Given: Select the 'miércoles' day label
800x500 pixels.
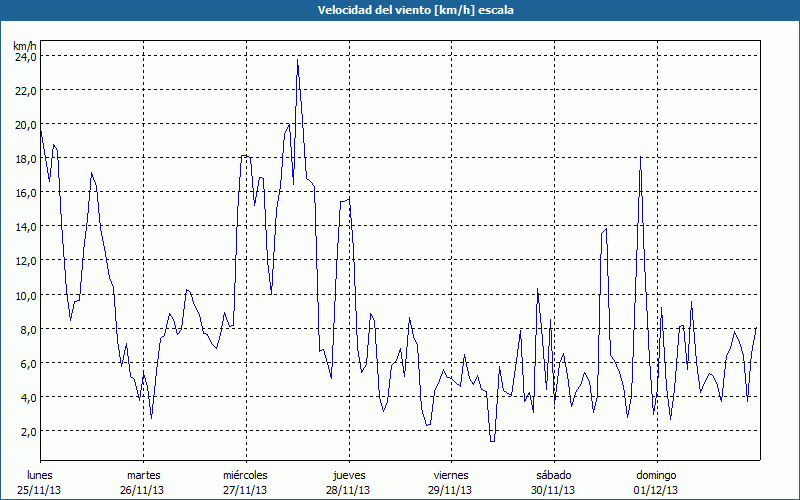Looking at the screenshot, I should click(x=245, y=475).
